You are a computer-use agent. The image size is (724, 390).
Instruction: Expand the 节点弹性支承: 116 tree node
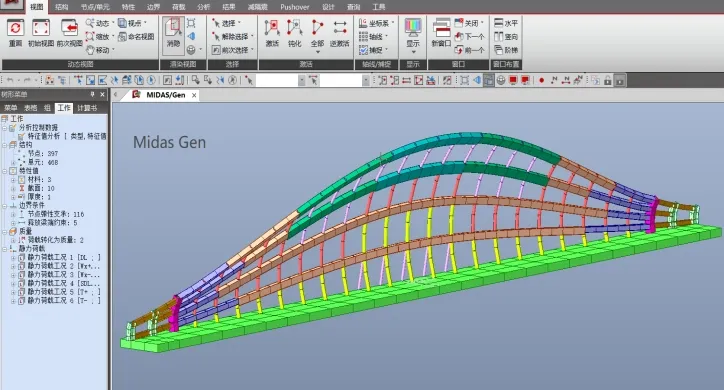click(x=13, y=214)
